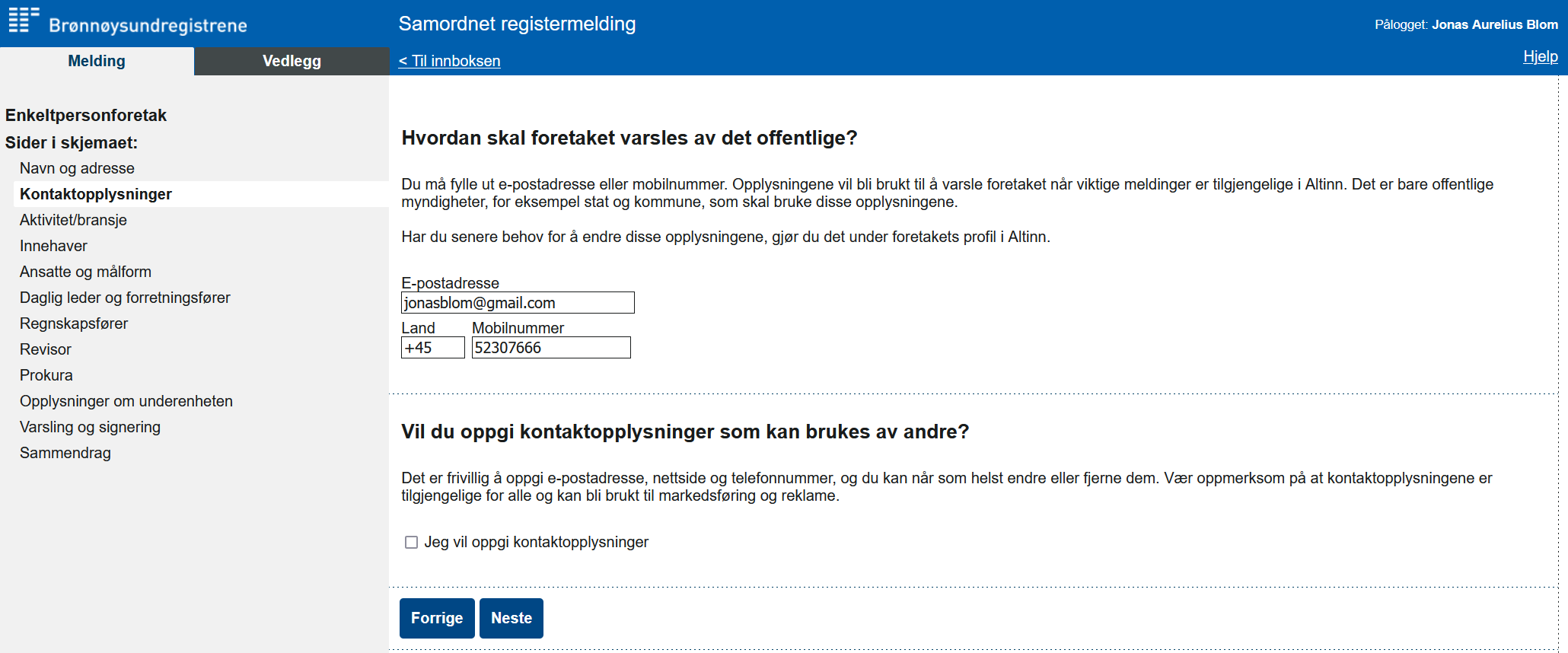Click the Forrige button
This screenshot has width=1568, height=653.
pos(437,618)
